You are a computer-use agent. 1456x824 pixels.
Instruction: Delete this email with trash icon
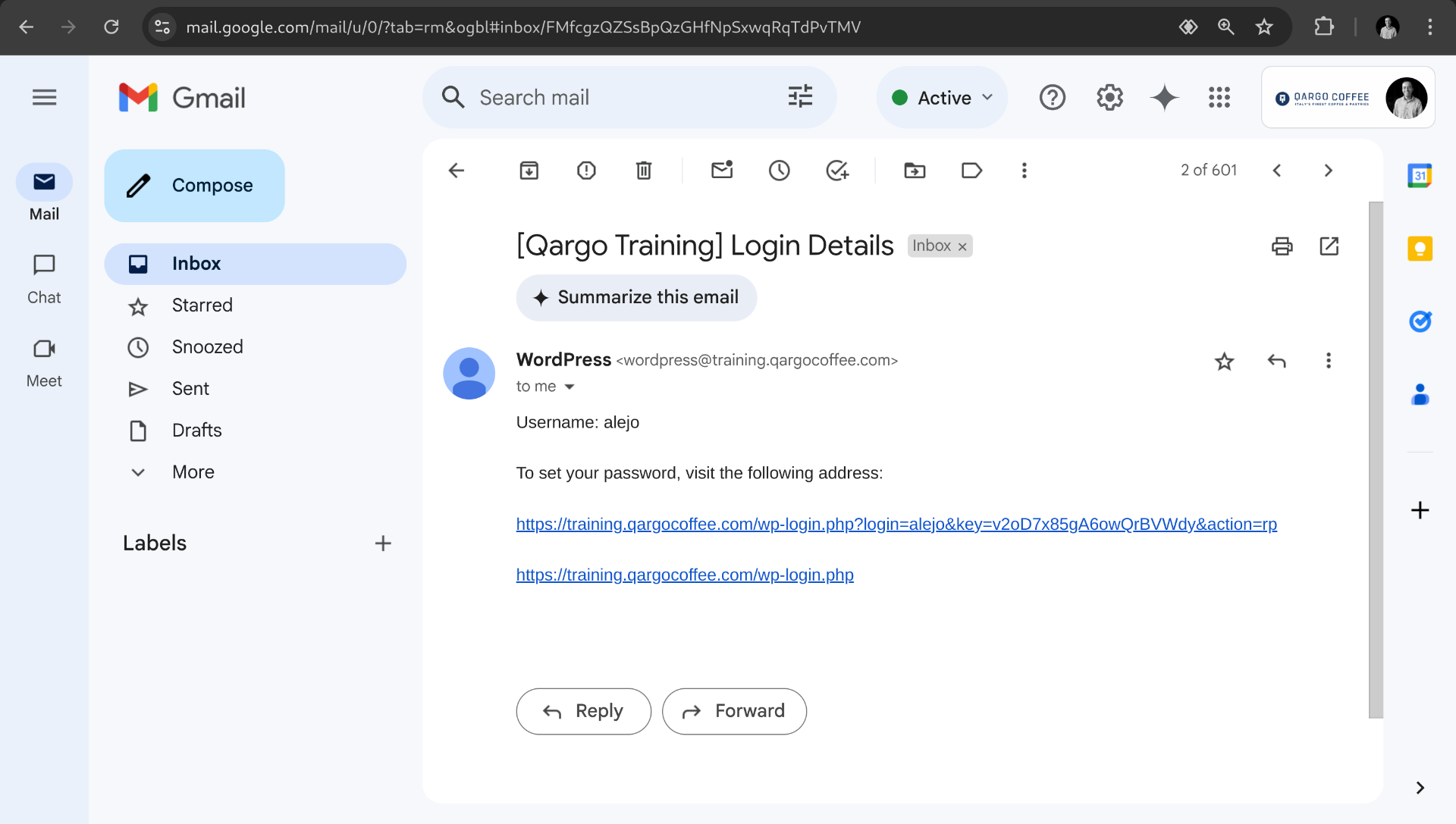tap(644, 171)
